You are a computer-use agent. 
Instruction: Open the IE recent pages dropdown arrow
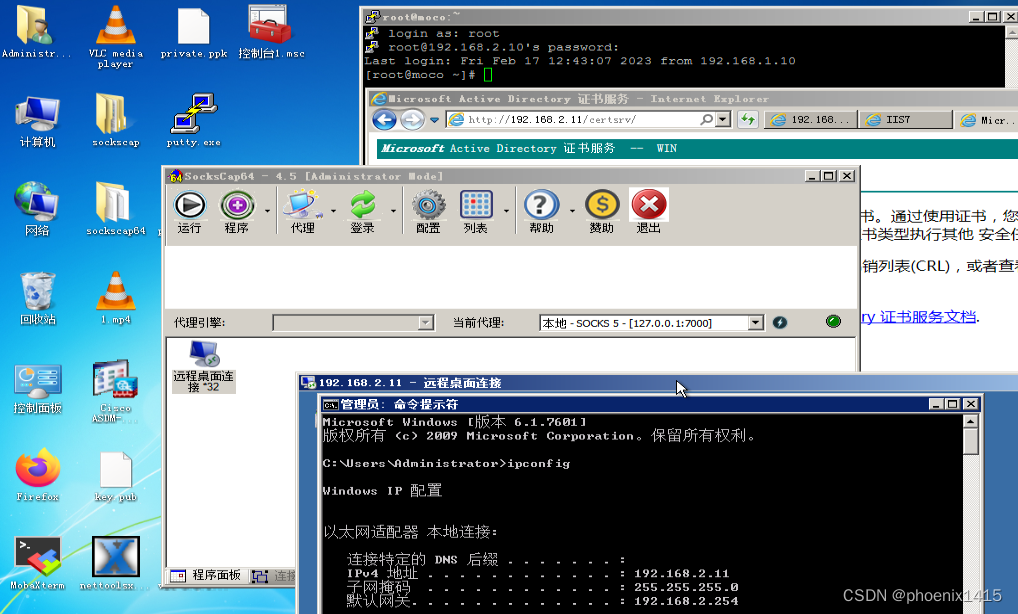click(434, 120)
